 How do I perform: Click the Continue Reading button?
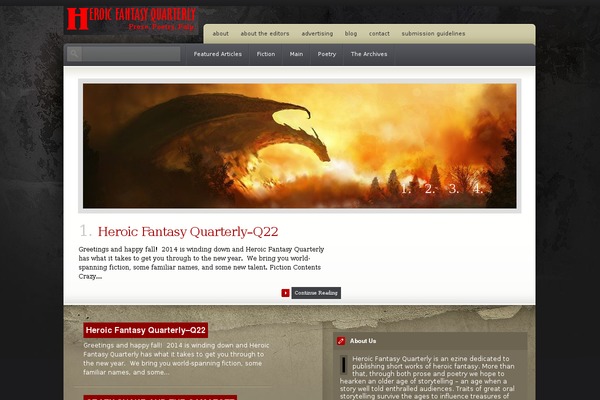316,293
